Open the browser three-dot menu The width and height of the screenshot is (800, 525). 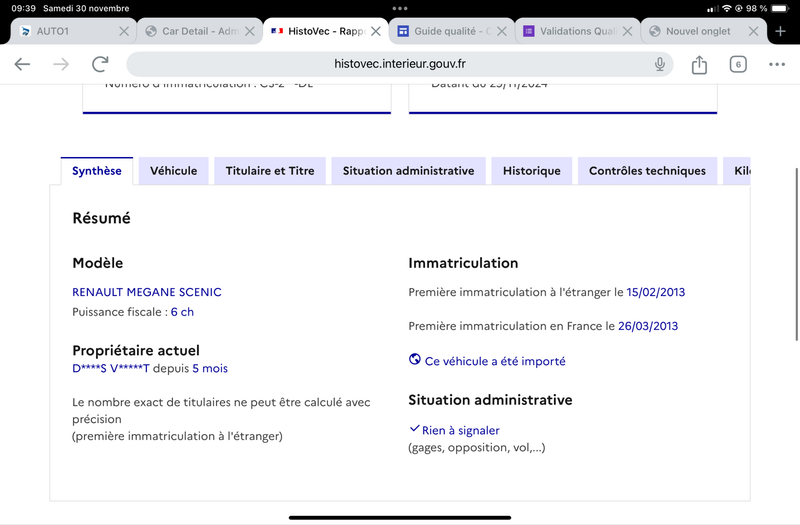[x=777, y=64]
